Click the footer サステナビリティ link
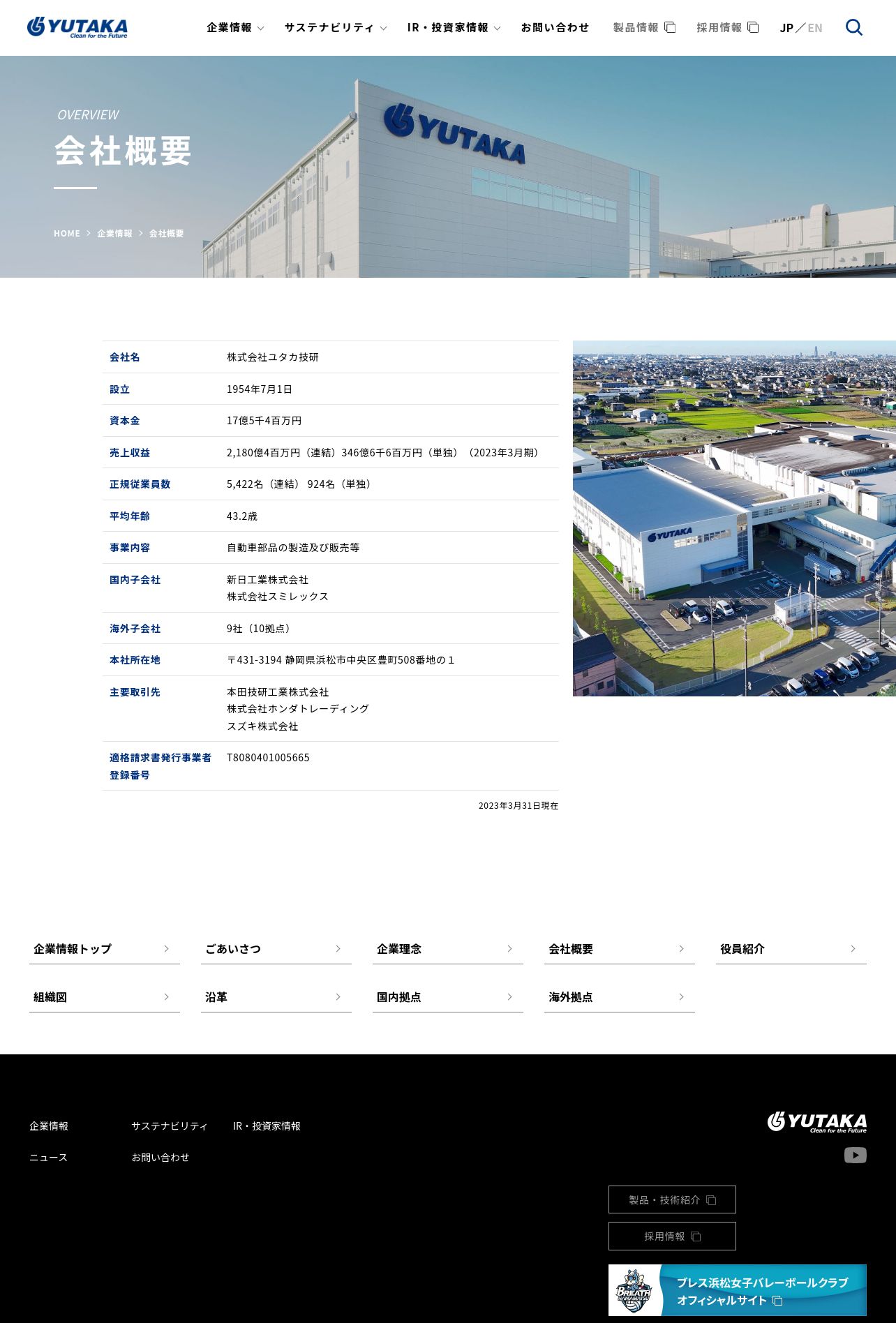Viewport: 896px width, 1323px height. point(170,1126)
